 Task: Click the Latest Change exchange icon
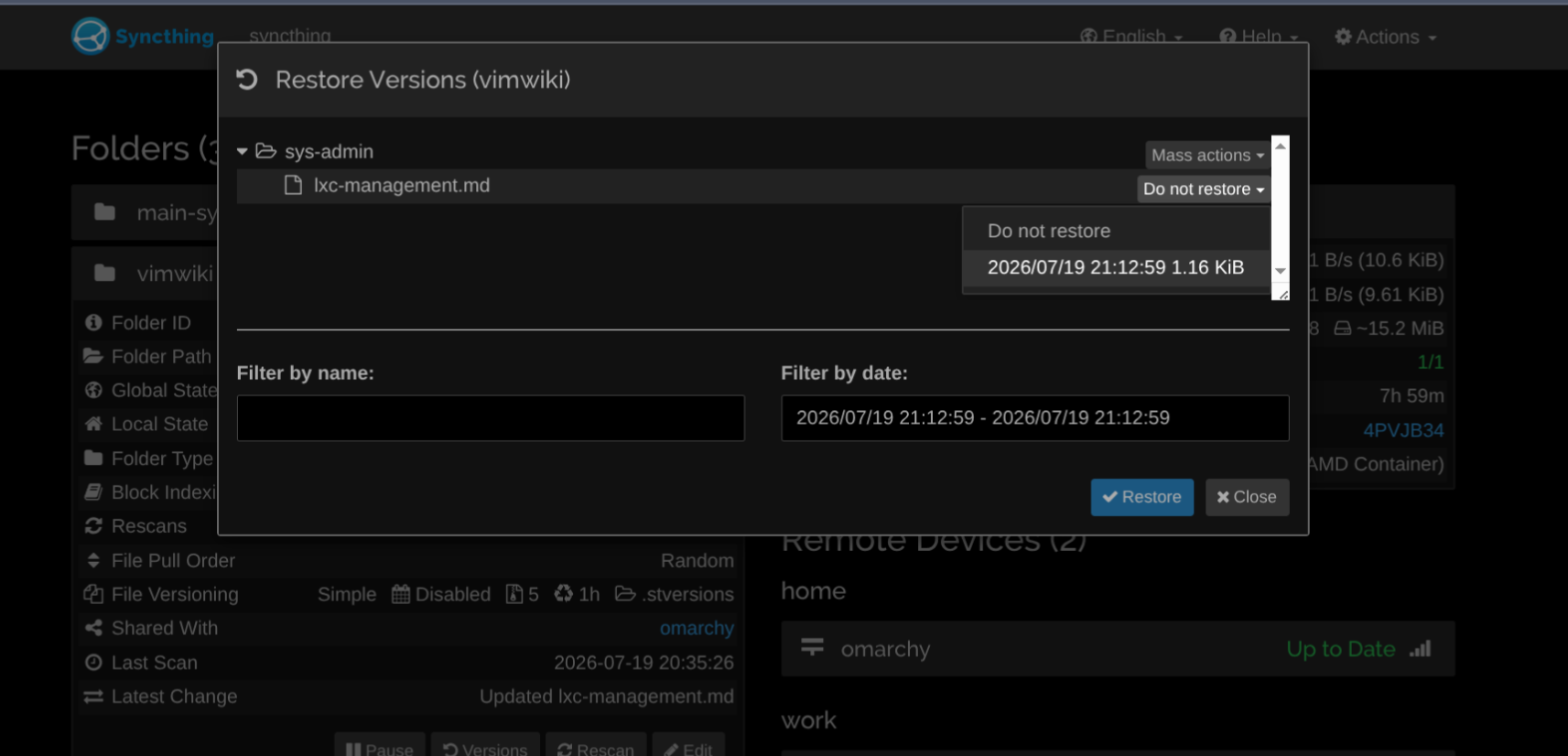pos(93,697)
